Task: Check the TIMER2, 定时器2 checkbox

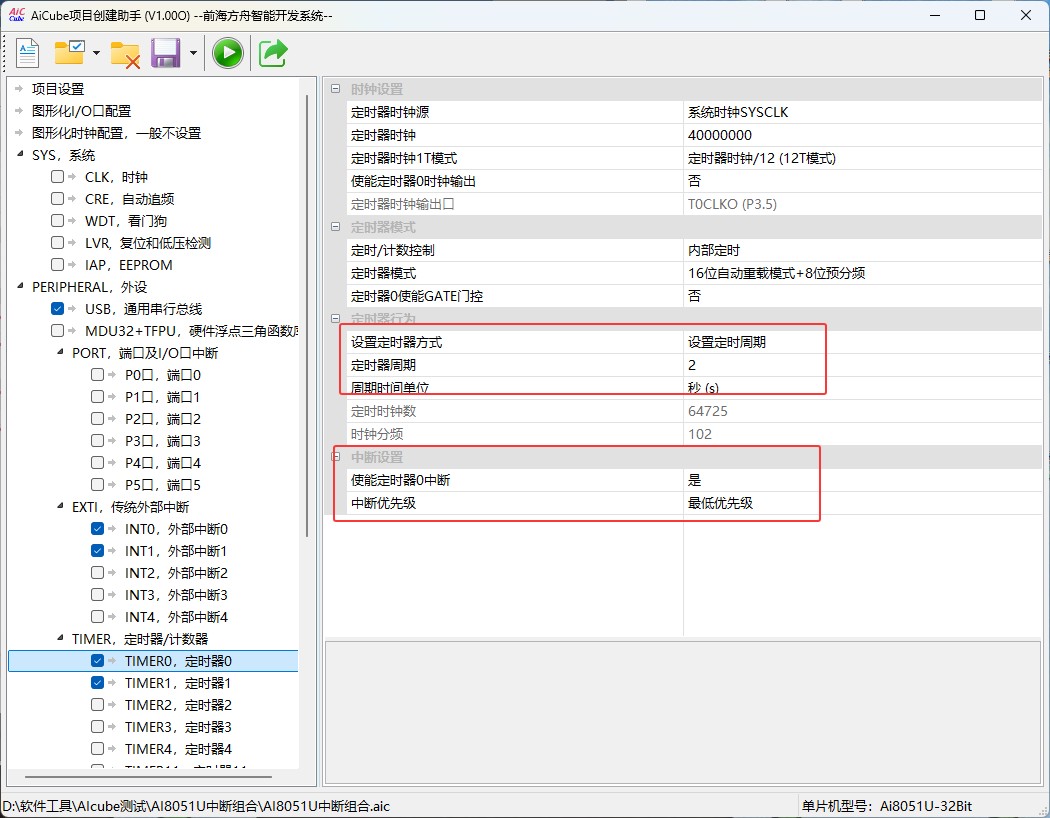Action: point(98,705)
